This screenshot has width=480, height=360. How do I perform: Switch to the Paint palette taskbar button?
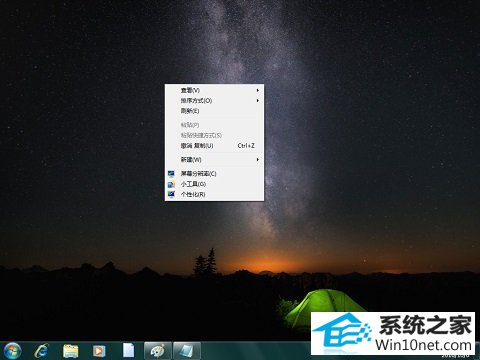158,351
